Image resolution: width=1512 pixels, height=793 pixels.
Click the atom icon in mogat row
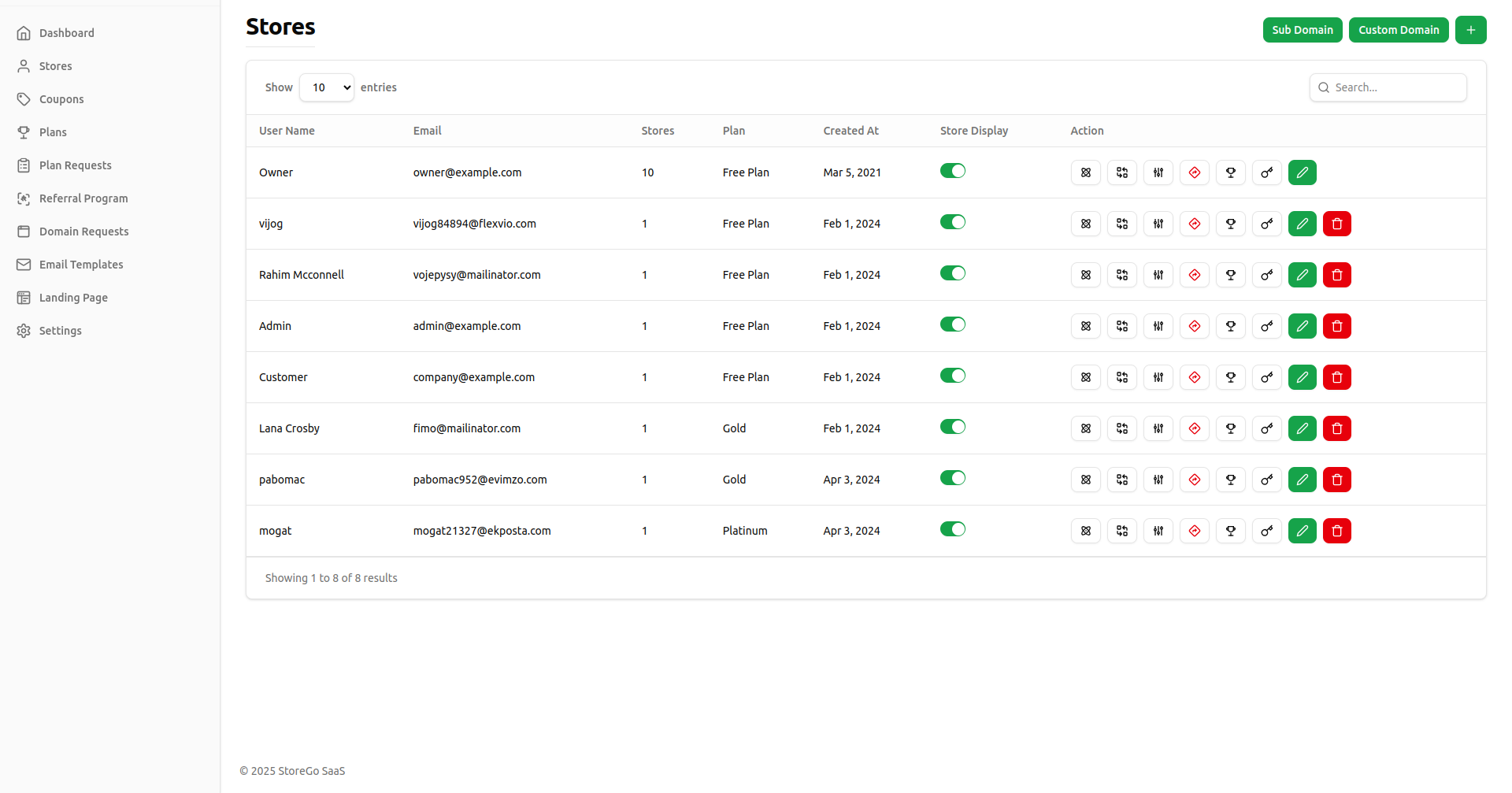[1085, 531]
